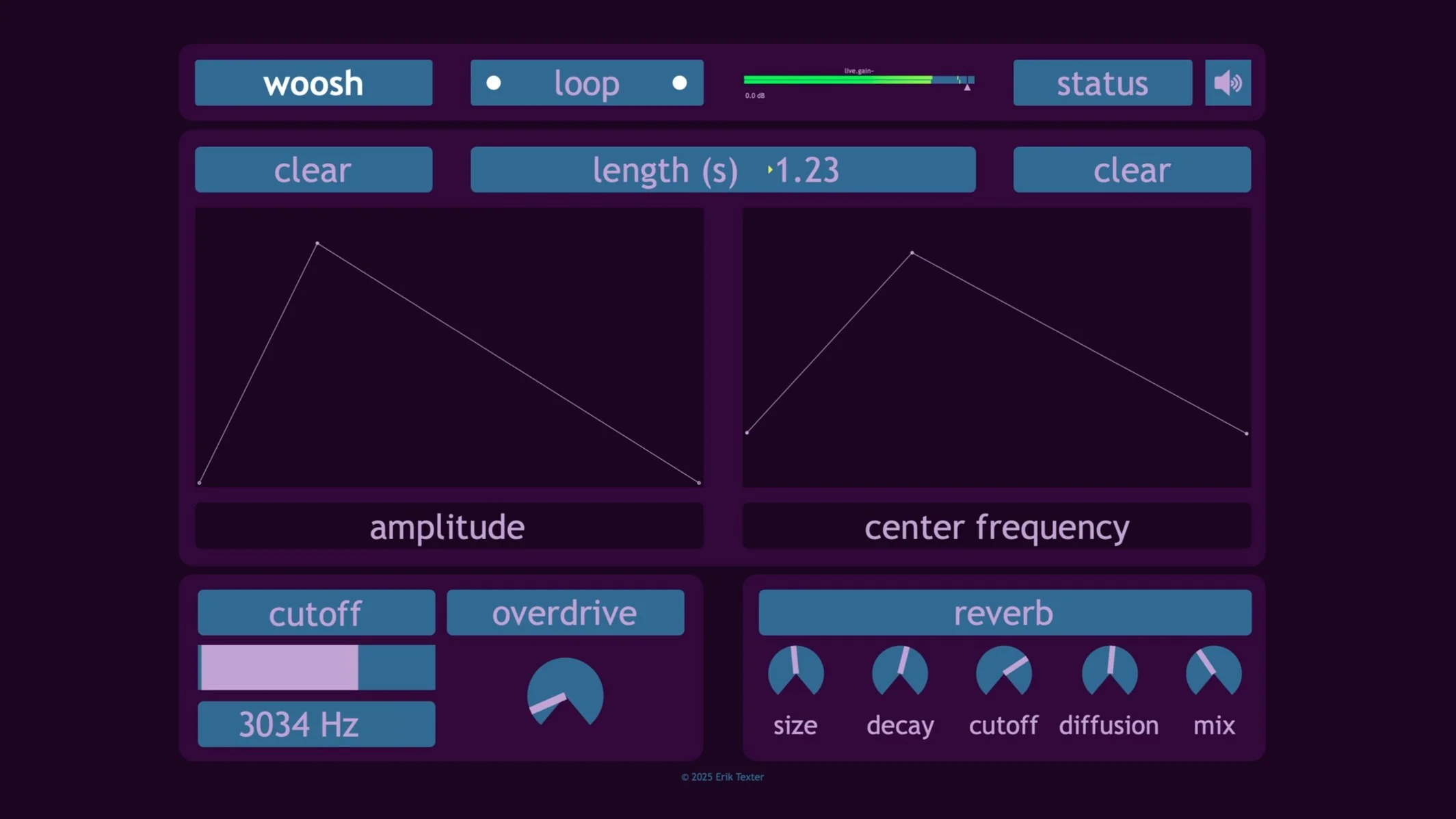Toggle the speaker audio output icon
This screenshot has height=819, width=1456.
click(1228, 83)
